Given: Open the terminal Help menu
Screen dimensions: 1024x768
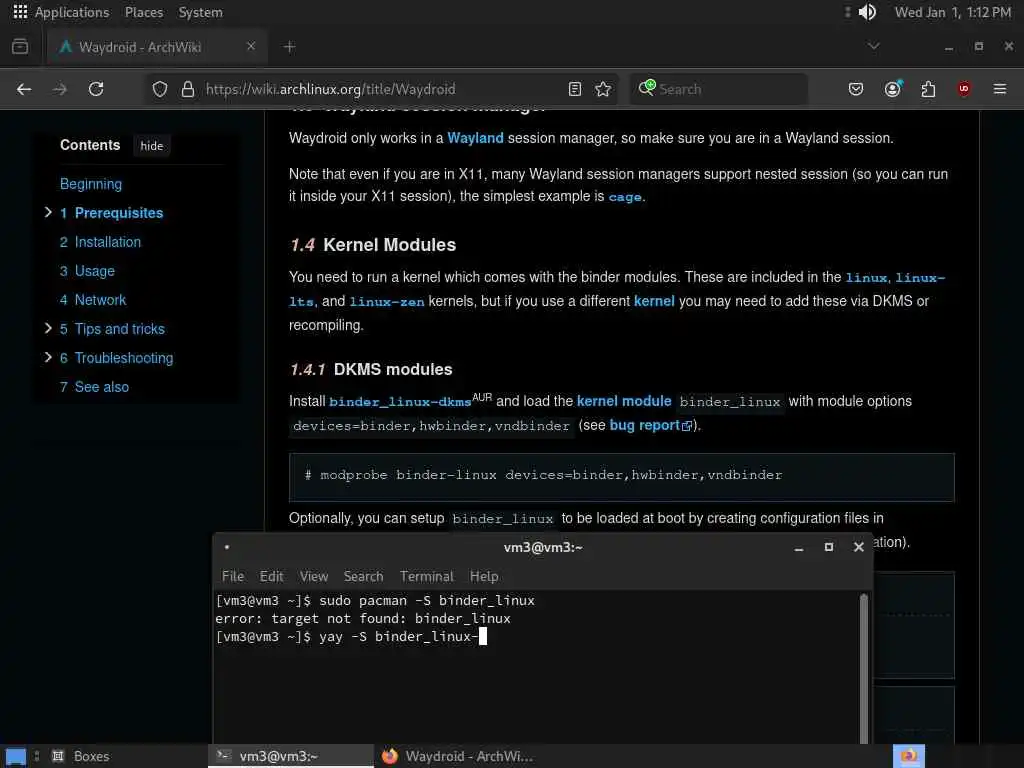Looking at the screenshot, I should [484, 576].
